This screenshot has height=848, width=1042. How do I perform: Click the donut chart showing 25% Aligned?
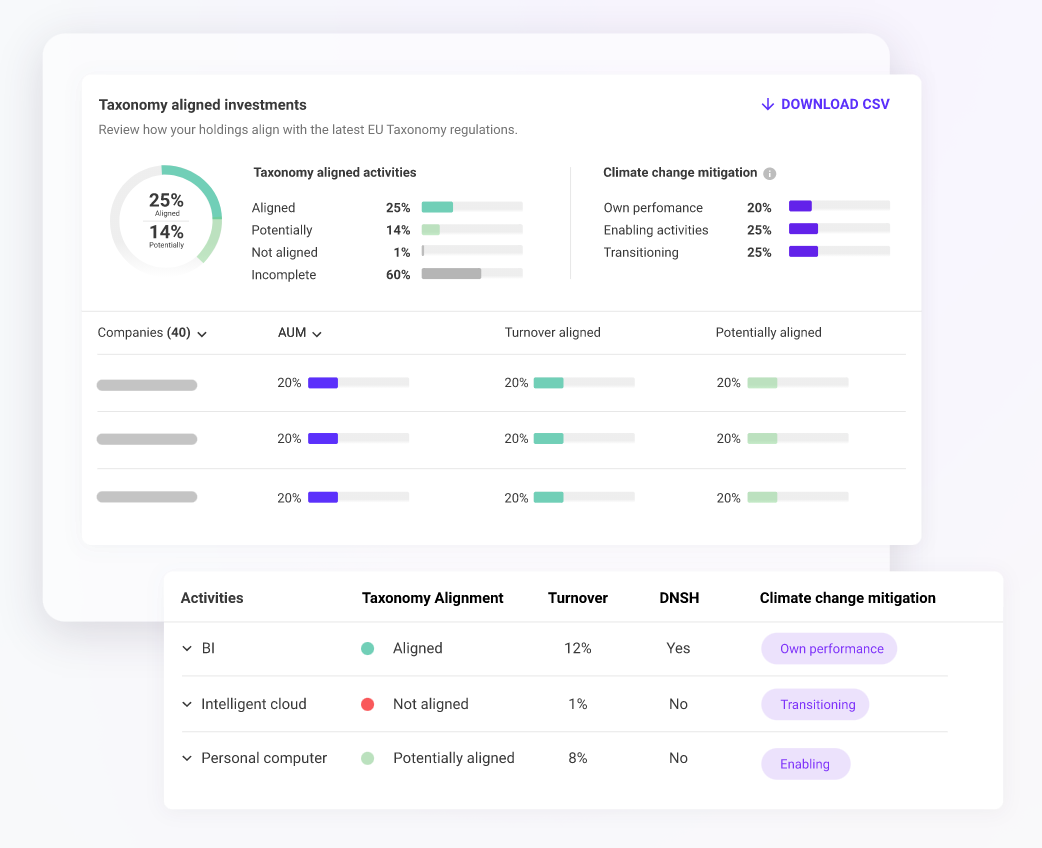pyautogui.click(x=166, y=220)
